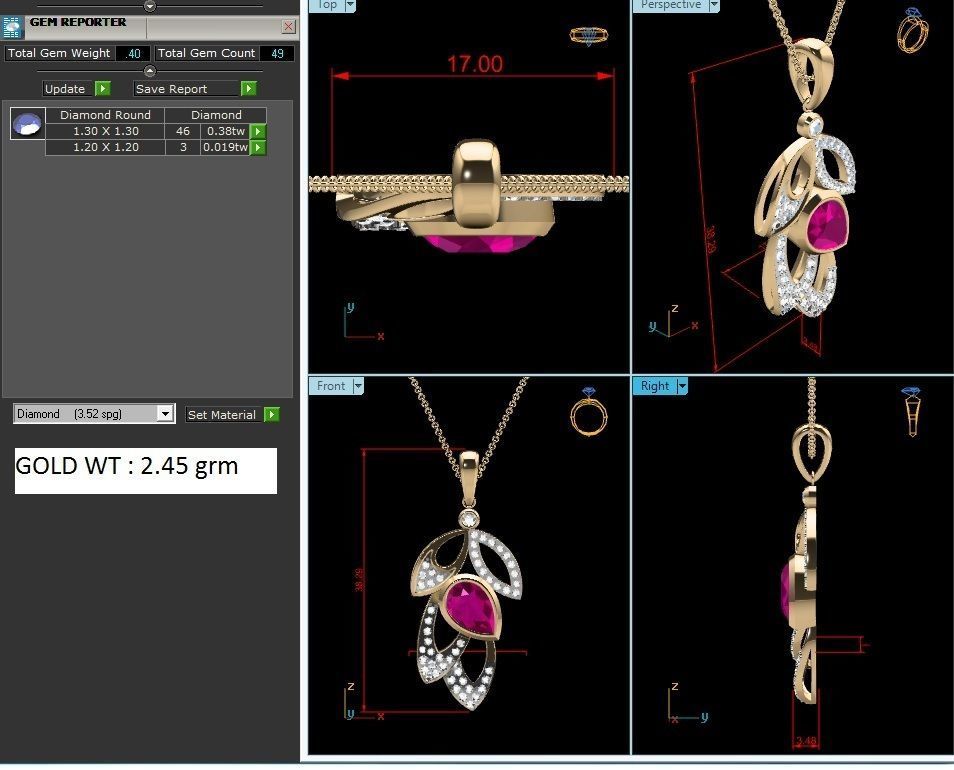Click the 17.00 dimension label in the Top viewport

[x=475, y=64]
